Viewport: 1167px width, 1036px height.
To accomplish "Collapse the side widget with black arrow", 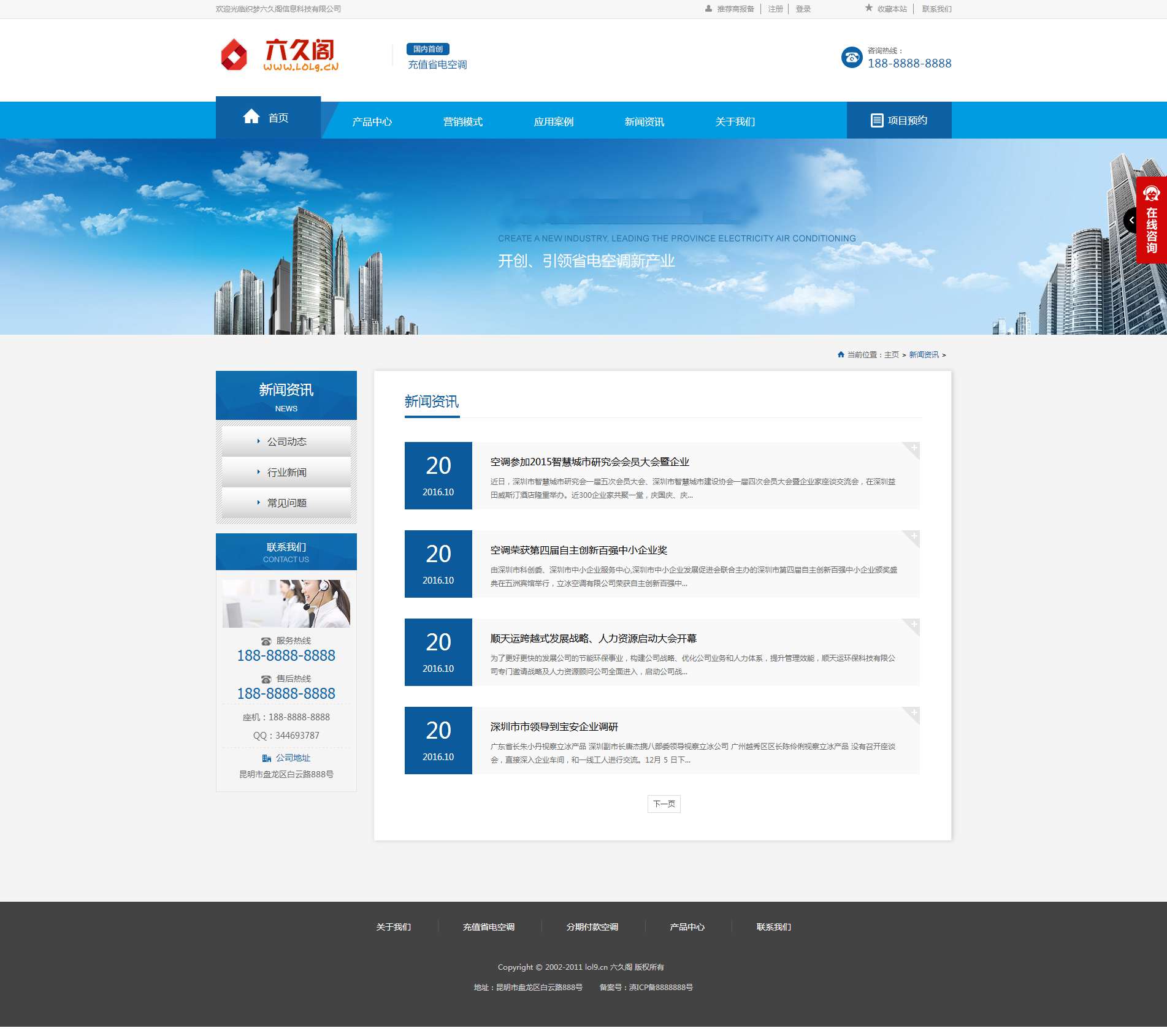I will (x=1130, y=220).
